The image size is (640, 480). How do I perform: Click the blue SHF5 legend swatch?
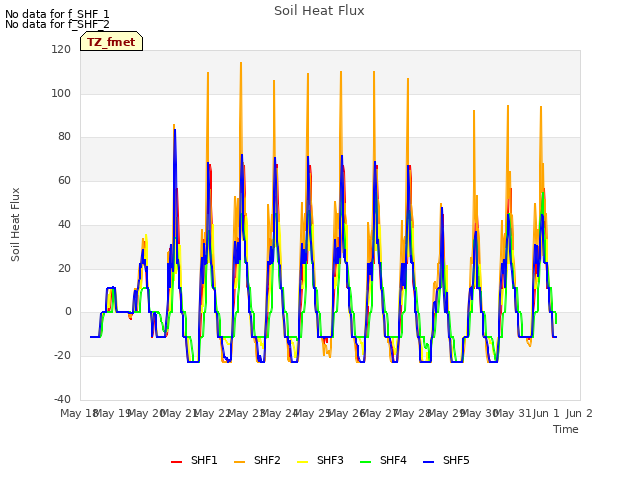coord(429,462)
